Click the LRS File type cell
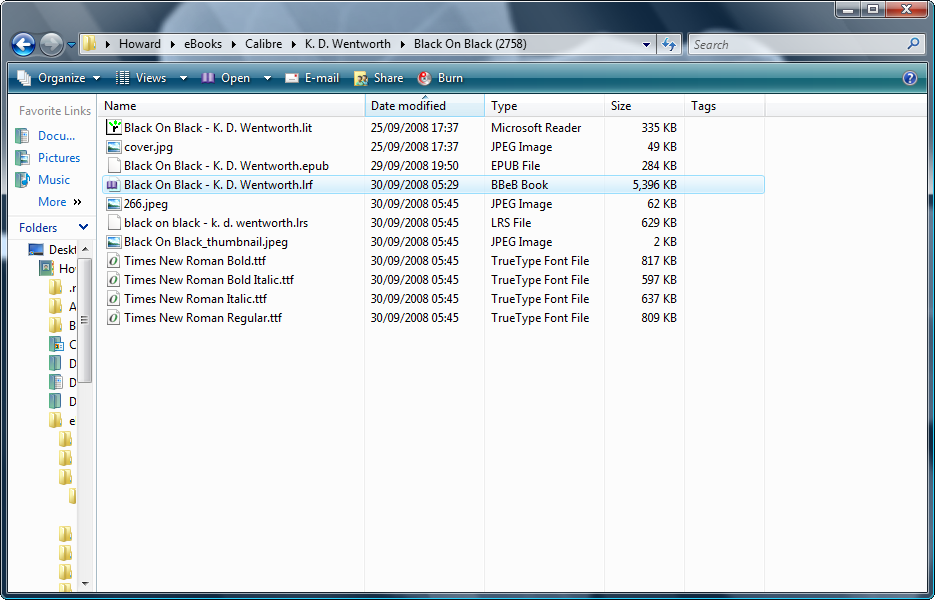The image size is (935, 600). 511,223
